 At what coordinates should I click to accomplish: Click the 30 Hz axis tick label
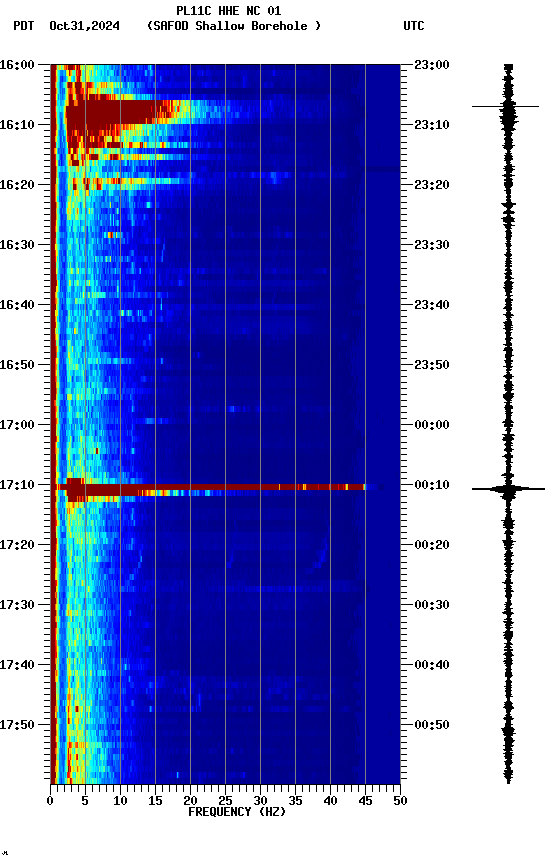pos(260,801)
